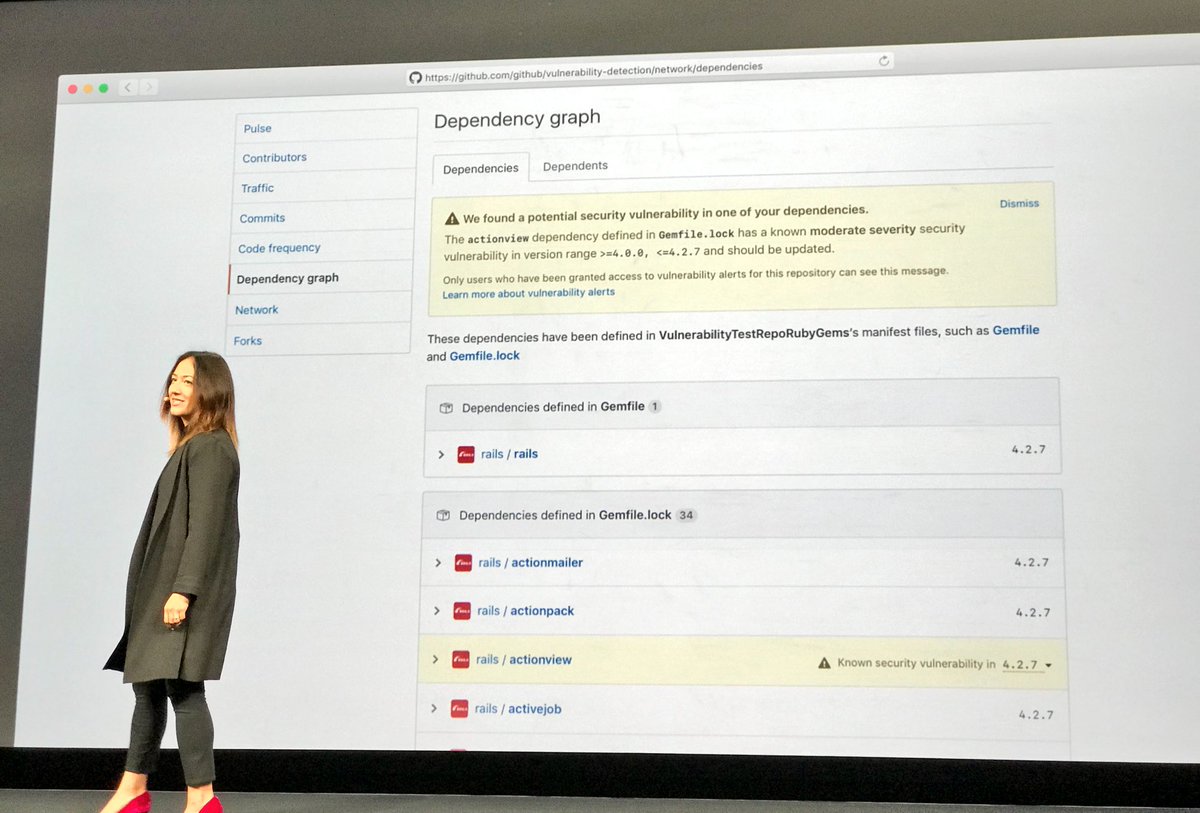Click version 4.2.7 on rails / rails row
The width and height of the screenshot is (1200, 813).
[1028, 450]
